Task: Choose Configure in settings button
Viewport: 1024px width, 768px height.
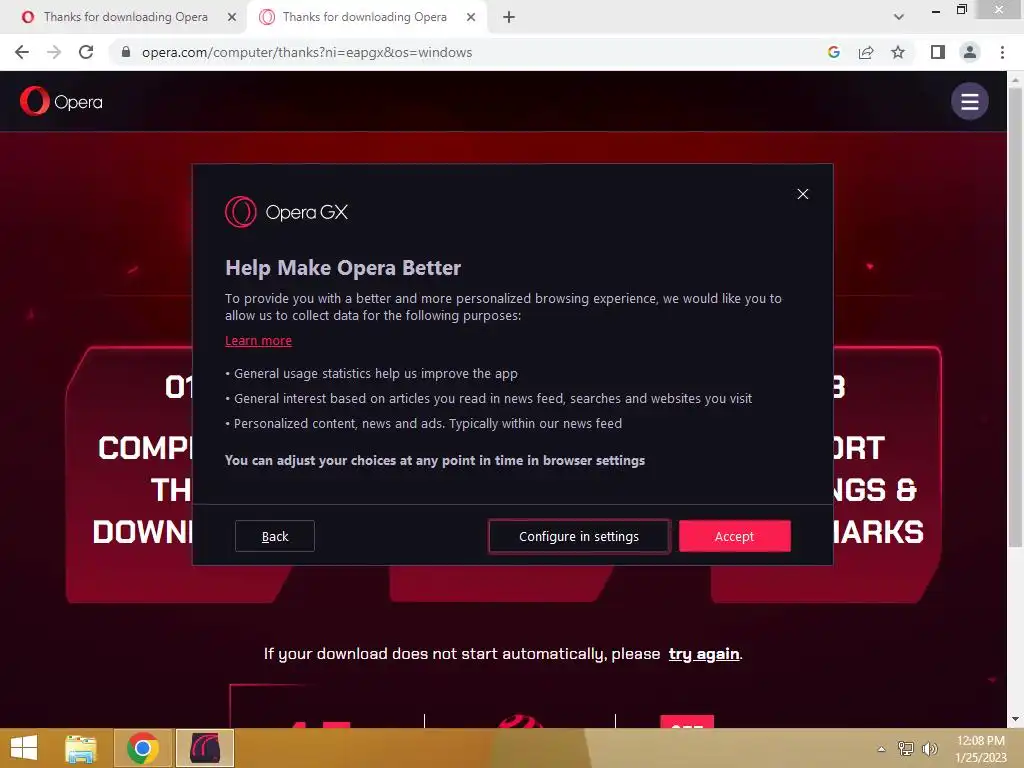Action: (579, 536)
